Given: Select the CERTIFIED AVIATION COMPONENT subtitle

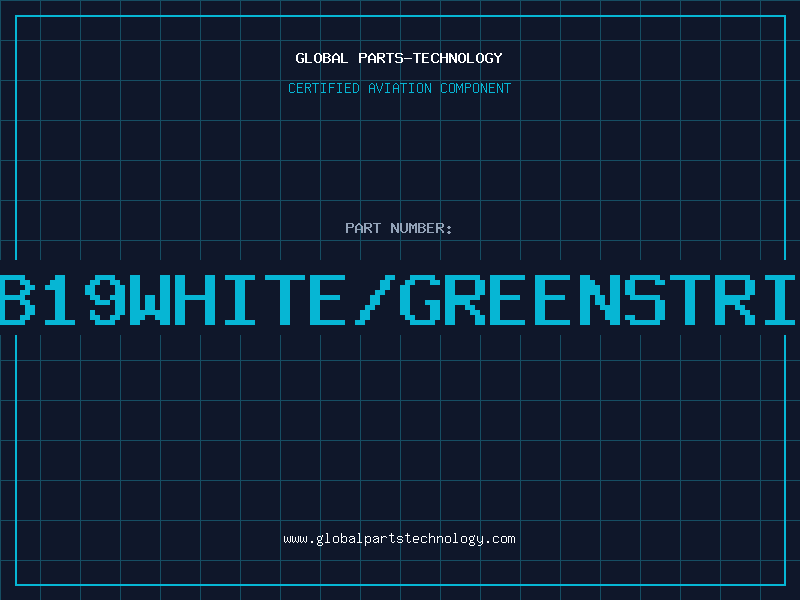Looking at the screenshot, I should 399,88.
